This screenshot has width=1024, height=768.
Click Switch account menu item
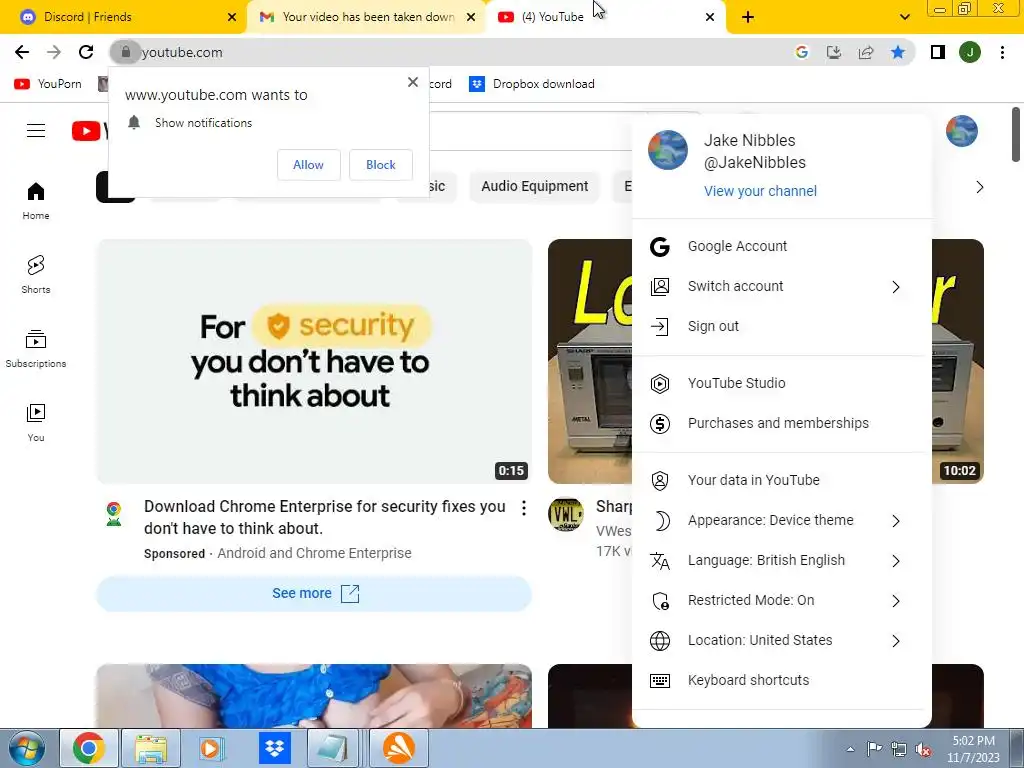(782, 286)
